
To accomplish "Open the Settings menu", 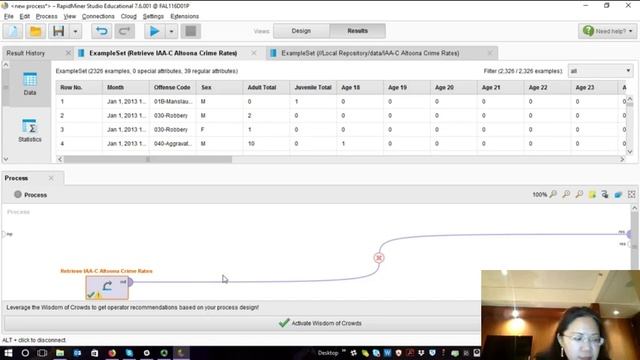I will (153, 16).
